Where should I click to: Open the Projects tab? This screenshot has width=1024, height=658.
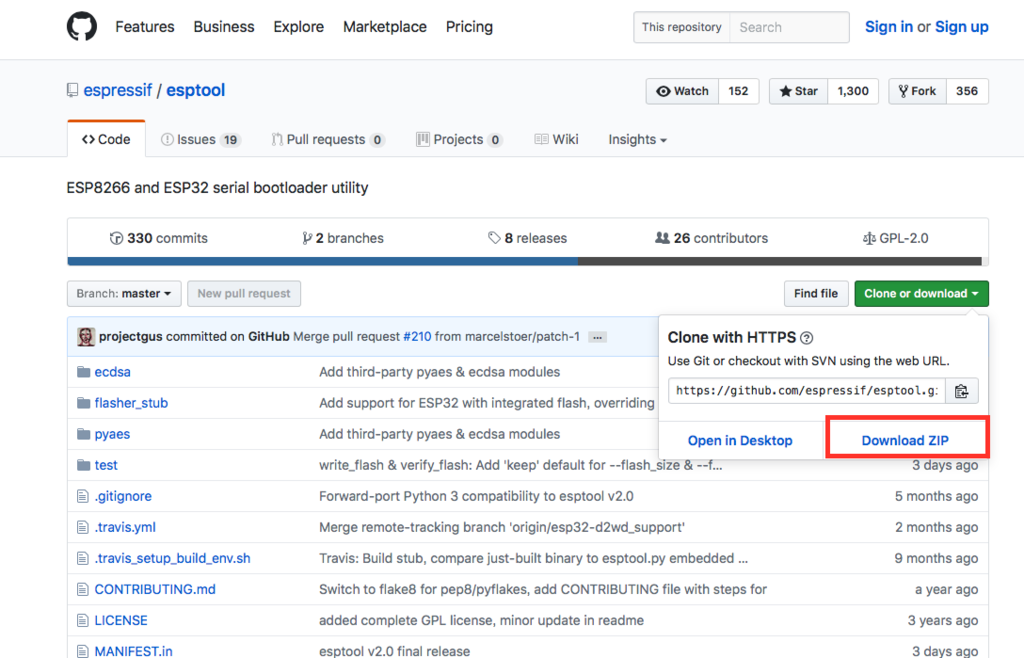pos(459,140)
